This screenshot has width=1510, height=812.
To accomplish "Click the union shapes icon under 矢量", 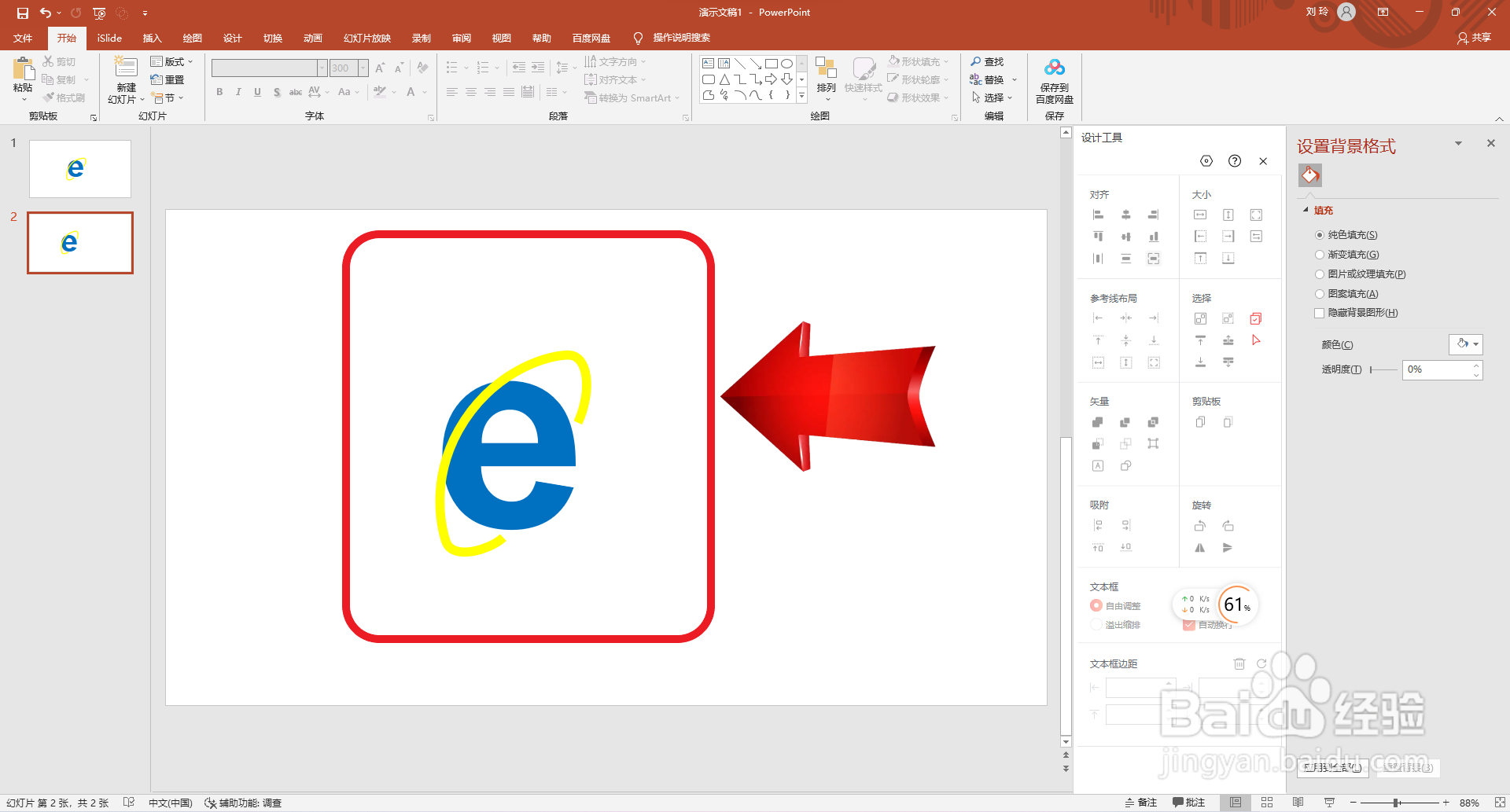I will (1098, 422).
